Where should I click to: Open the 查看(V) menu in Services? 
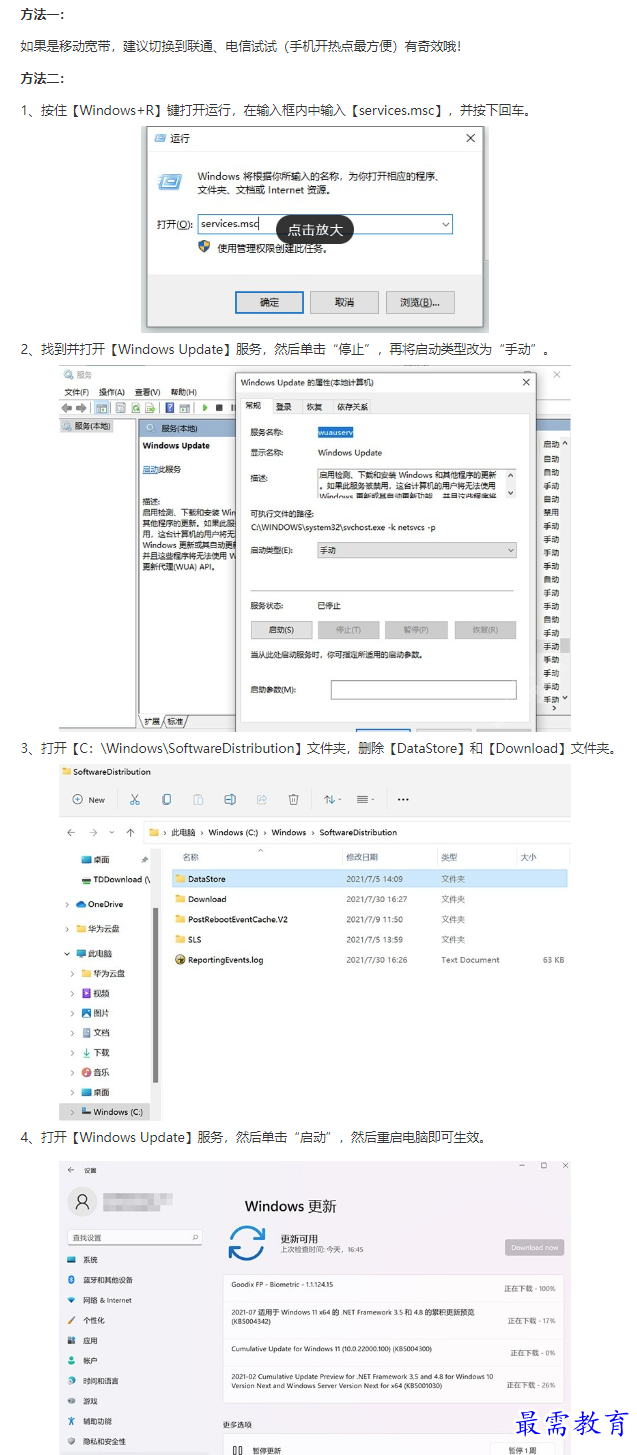pos(148,392)
